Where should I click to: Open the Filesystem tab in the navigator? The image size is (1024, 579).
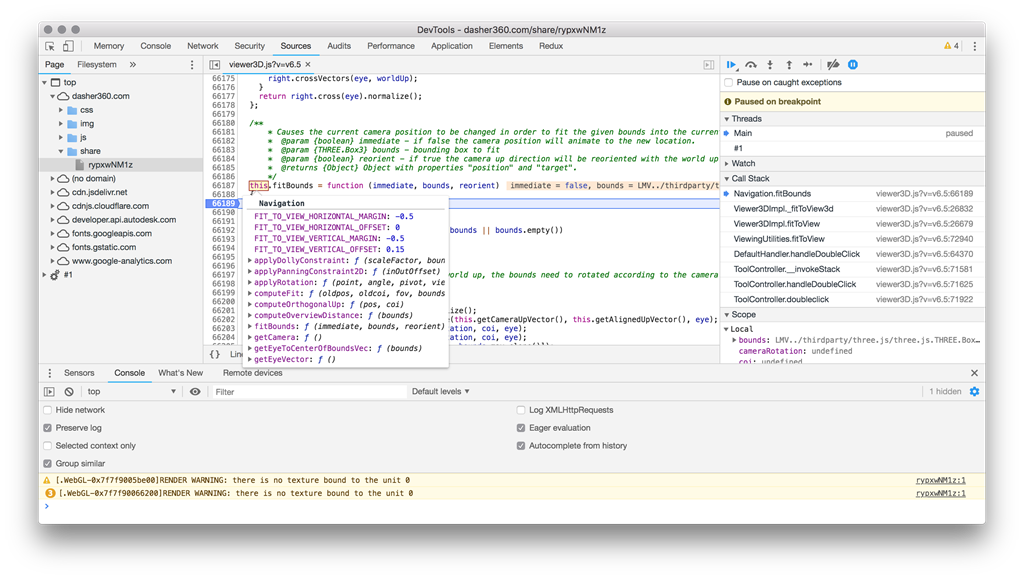tap(97, 65)
